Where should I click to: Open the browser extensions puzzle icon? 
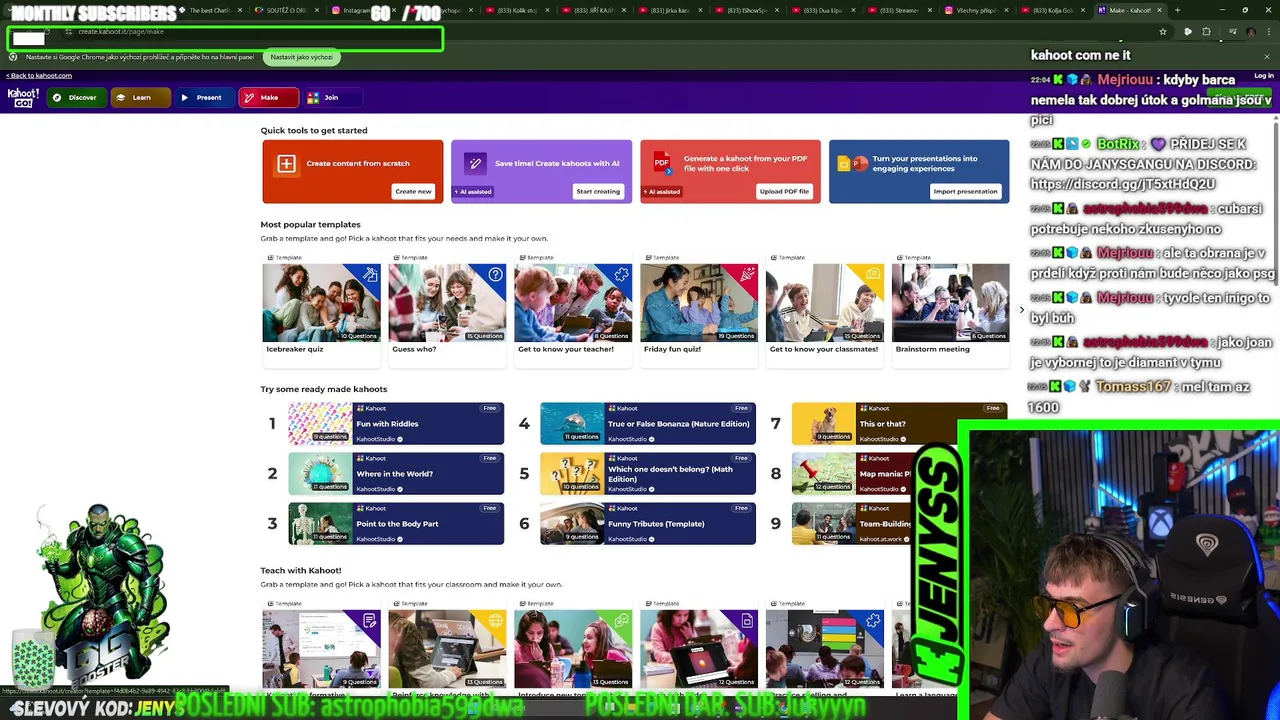click(1206, 31)
